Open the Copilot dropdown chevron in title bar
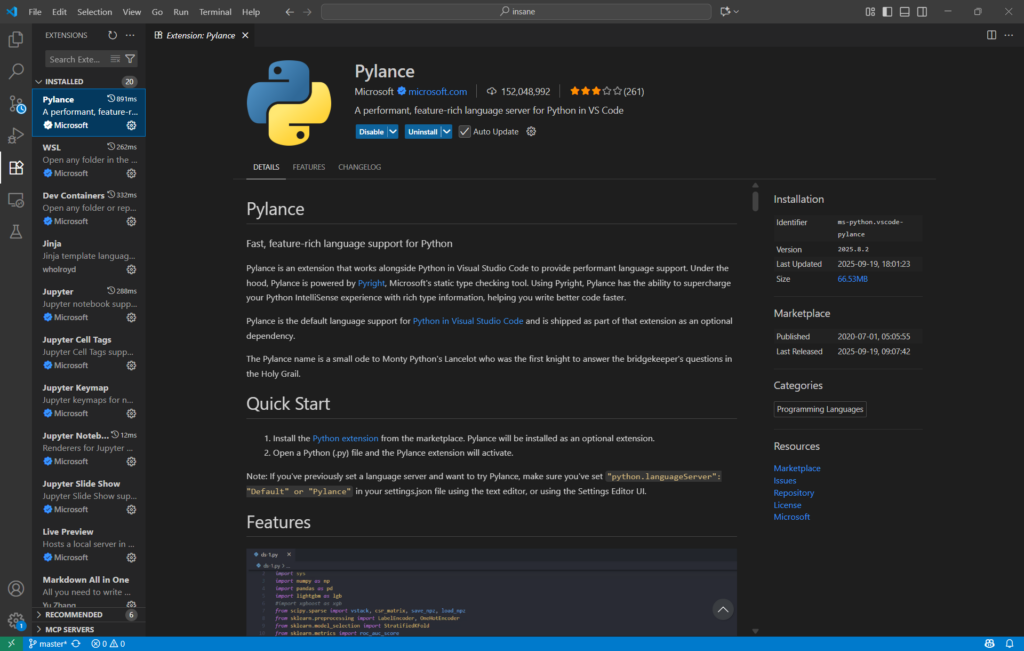 (x=736, y=12)
